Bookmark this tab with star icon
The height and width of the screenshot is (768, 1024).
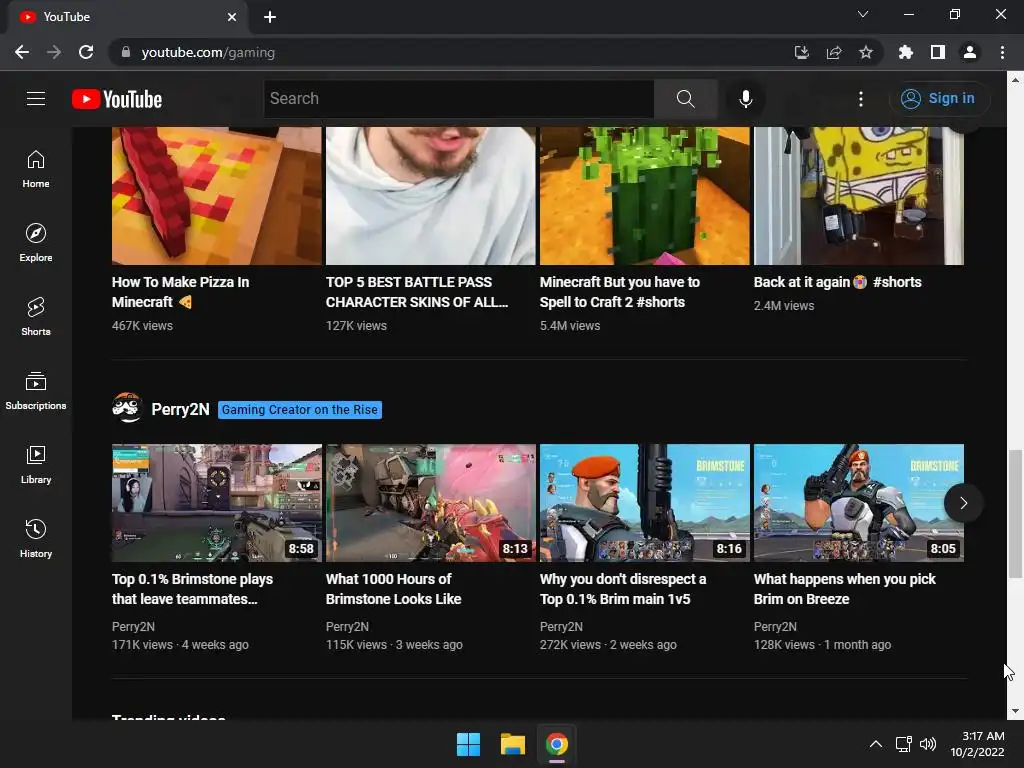pyautogui.click(x=866, y=52)
